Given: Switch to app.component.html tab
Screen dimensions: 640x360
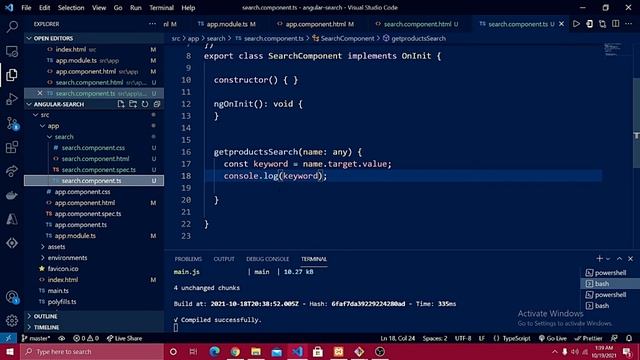Looking at the screenshot, I should click(316, 24).
